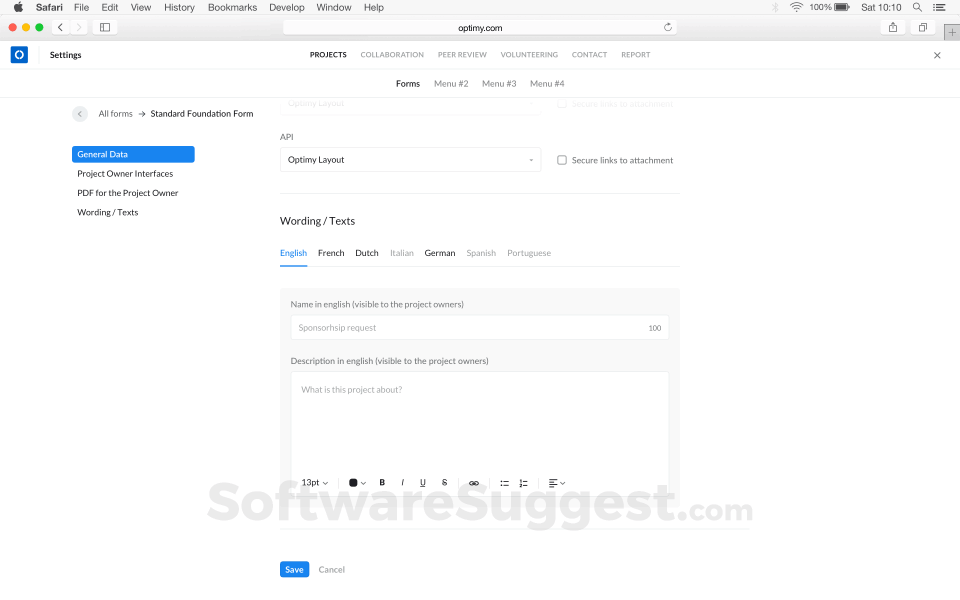Reload the page in Safari
The height and width of the screenshot is (600, 960).
[x=668, y=27]
